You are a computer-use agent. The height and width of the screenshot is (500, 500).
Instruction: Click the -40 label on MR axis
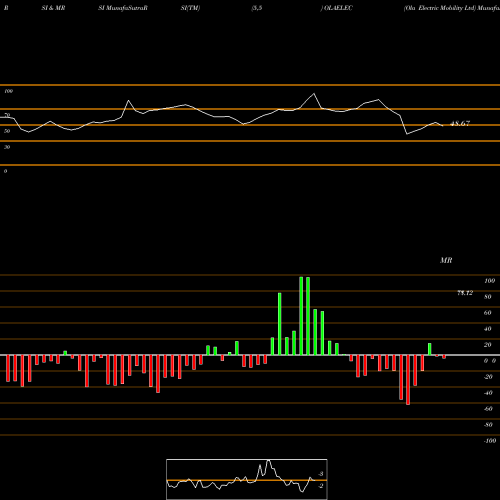point(488,393)
